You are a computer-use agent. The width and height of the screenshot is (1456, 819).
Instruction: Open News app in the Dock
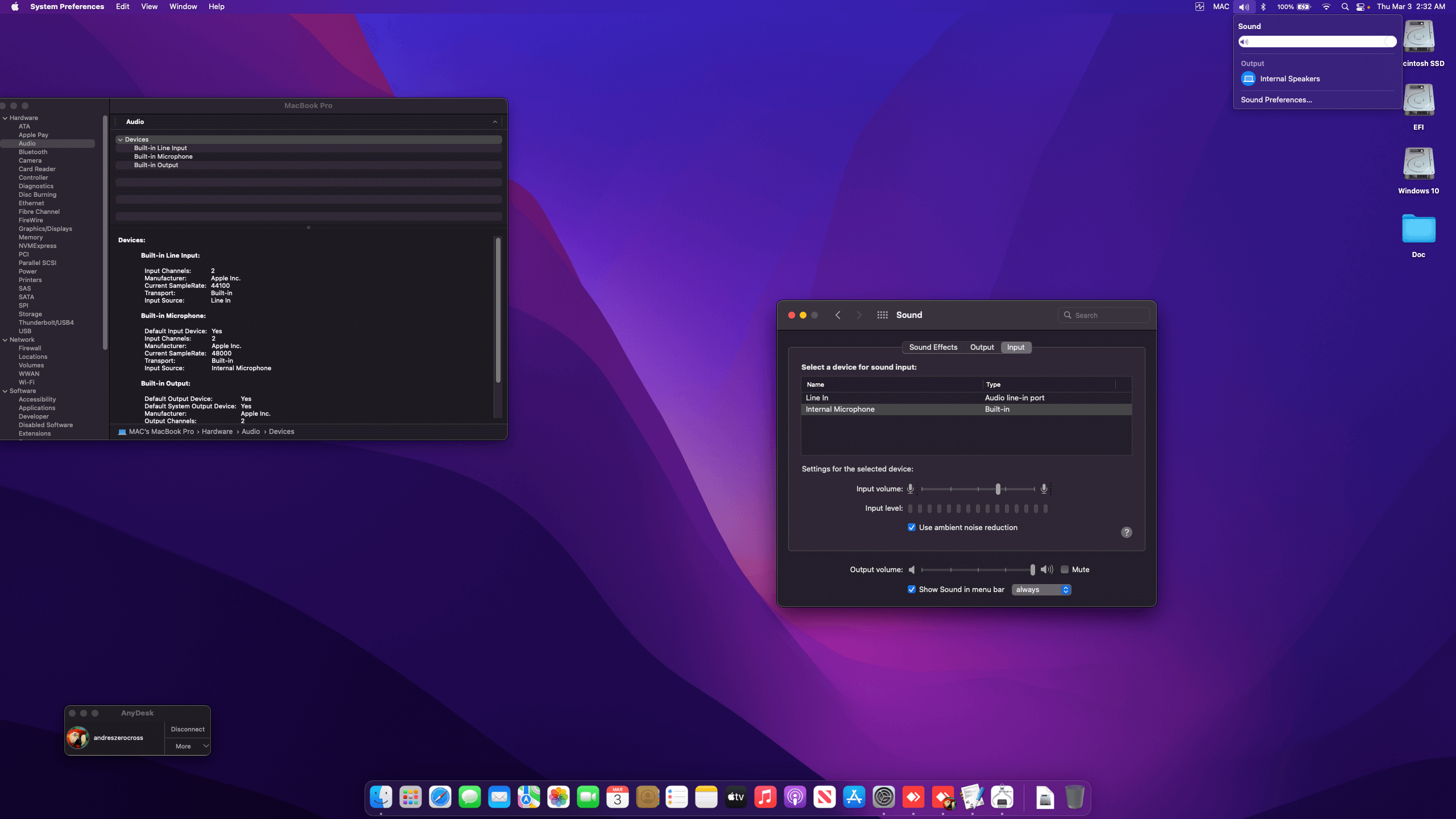pos(825,797)
